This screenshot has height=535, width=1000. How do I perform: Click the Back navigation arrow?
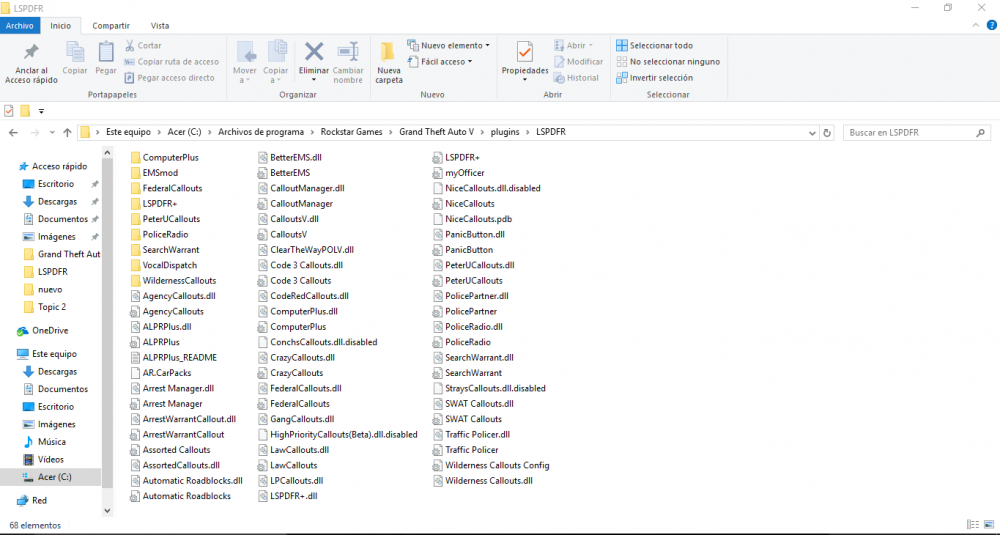(x=13, y=133)
